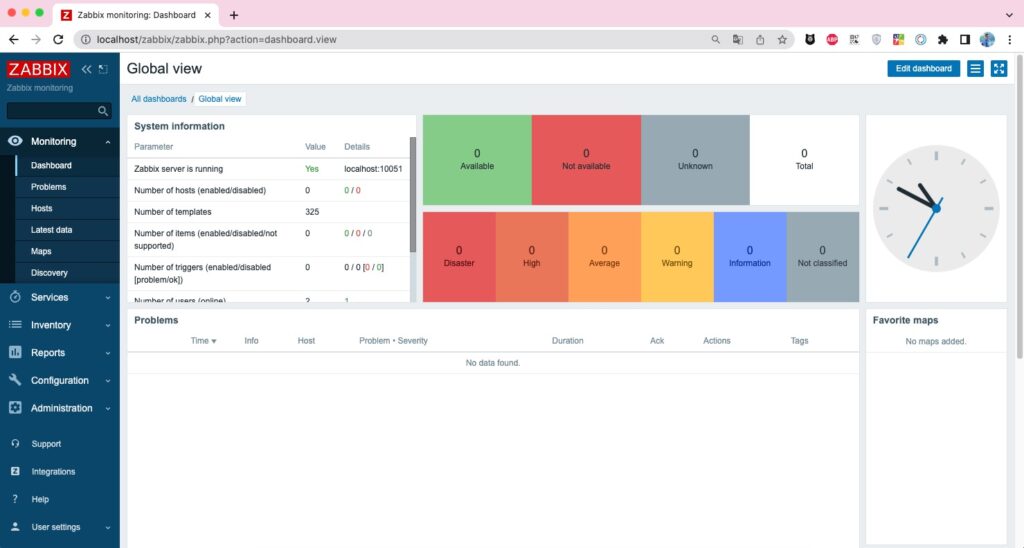Open the dashboard actions hamburger menu
1024x548 pixels.
pyautogui.click(x=975, y=69)
